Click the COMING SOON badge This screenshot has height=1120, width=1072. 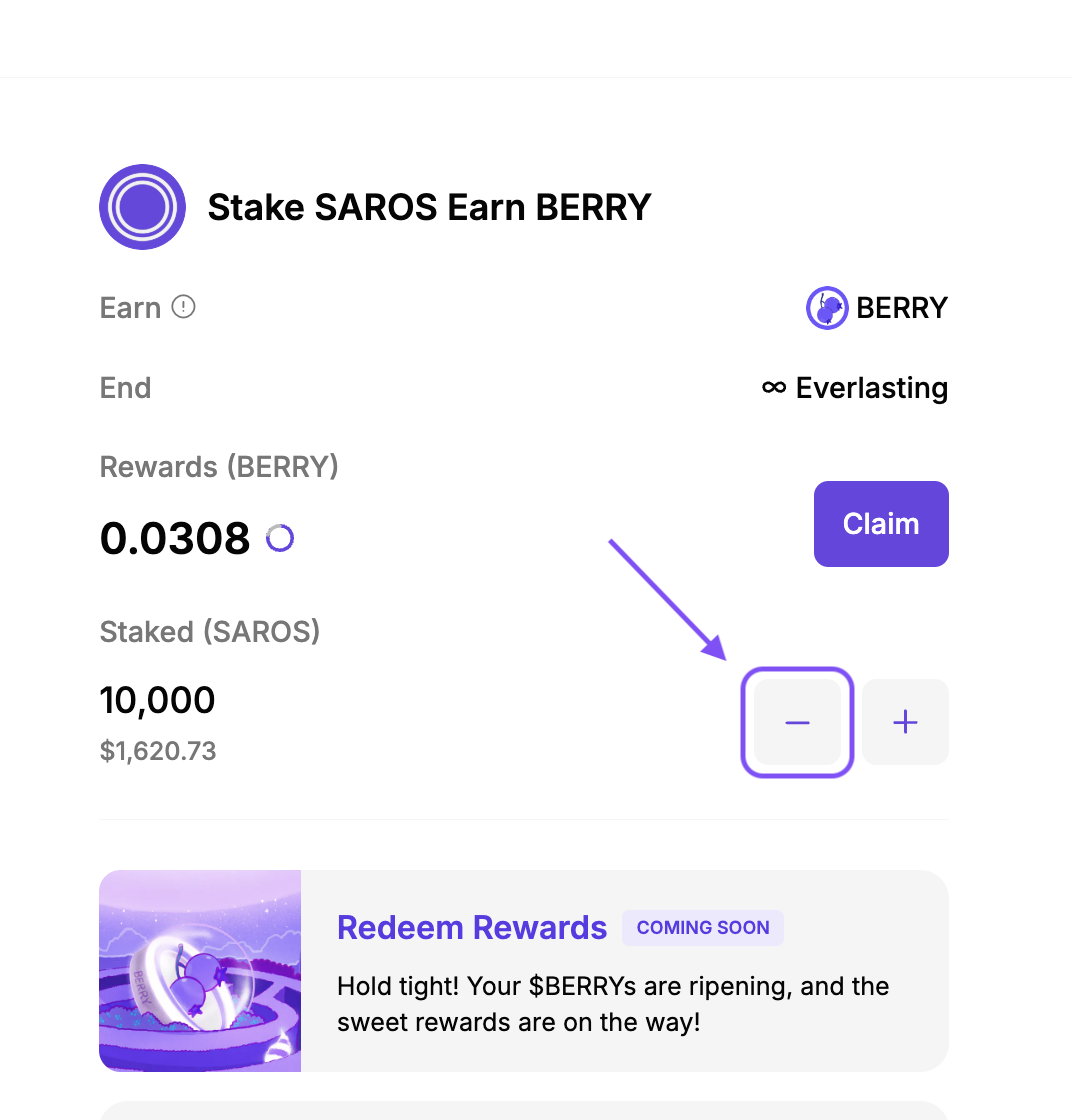coord(703,928)
